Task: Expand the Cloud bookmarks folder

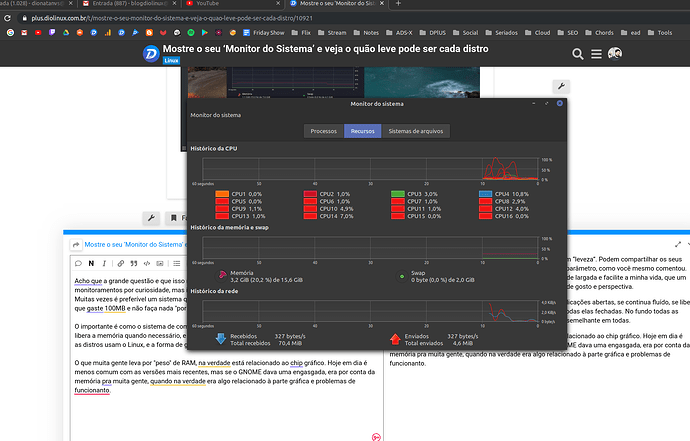Action: pos(537,33)
